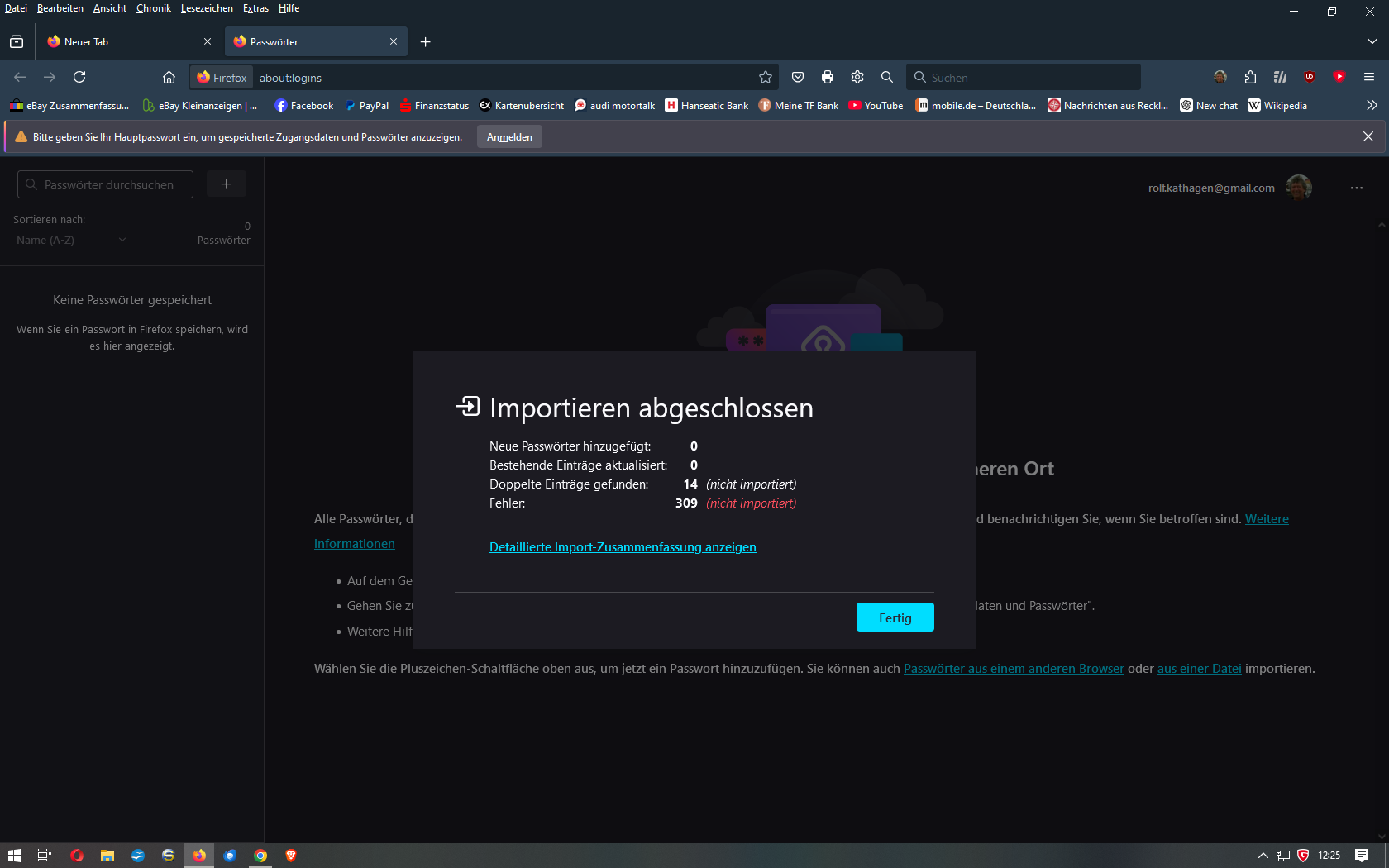Viewport: 1389px width, 868px height.
Task: Go back to the previous page
Action: pyautogui.click(x=20, y=77)
